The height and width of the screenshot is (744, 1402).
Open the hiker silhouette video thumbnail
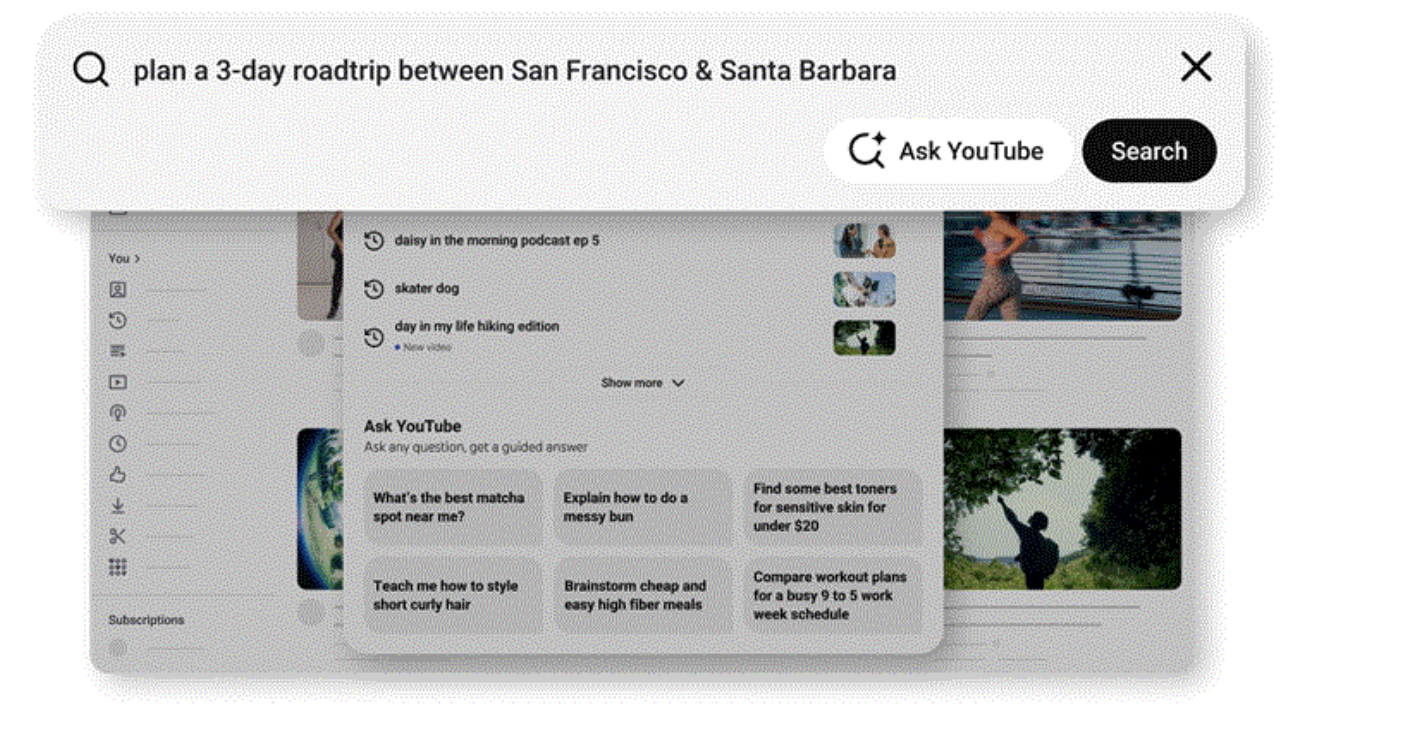(1062, 509)
